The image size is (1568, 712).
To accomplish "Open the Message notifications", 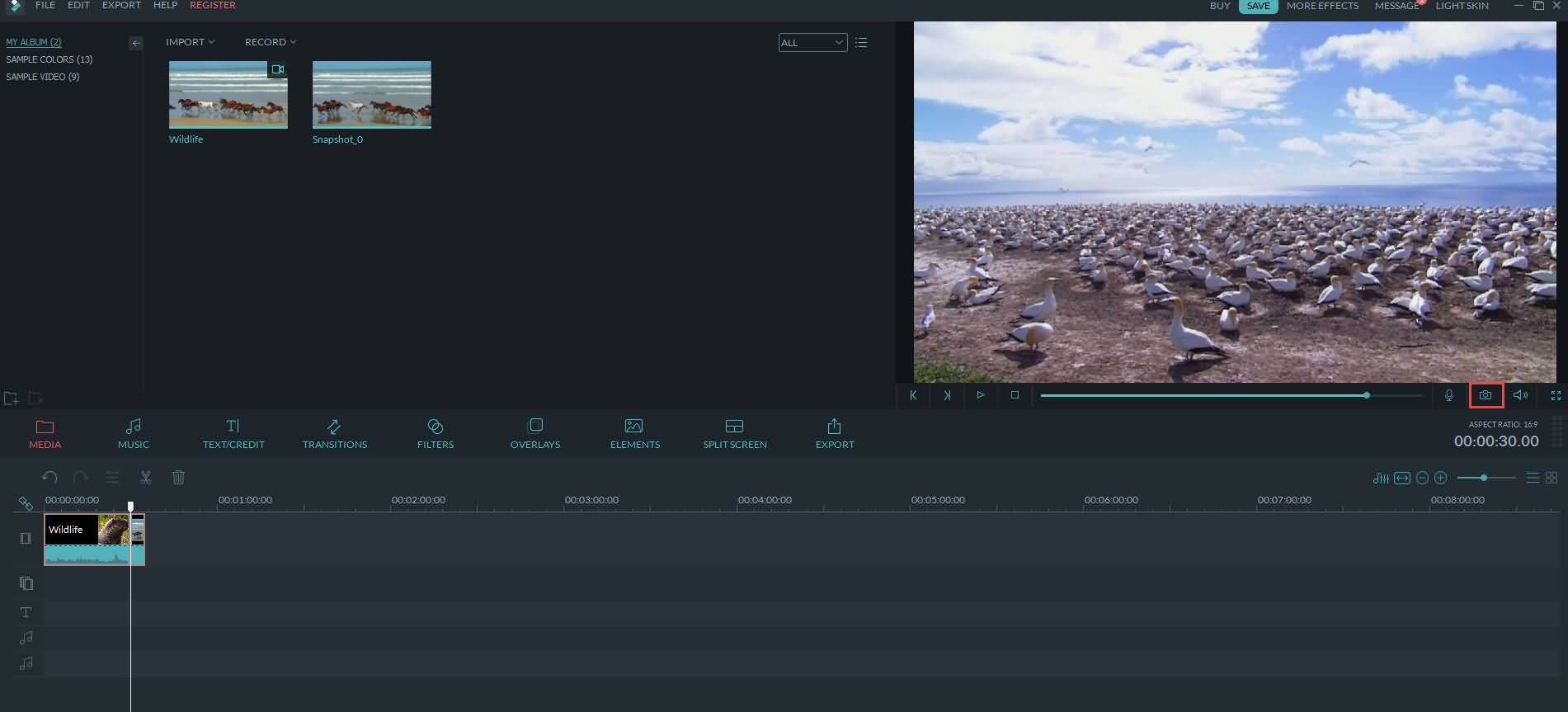I will click(x=1396, y=6).
